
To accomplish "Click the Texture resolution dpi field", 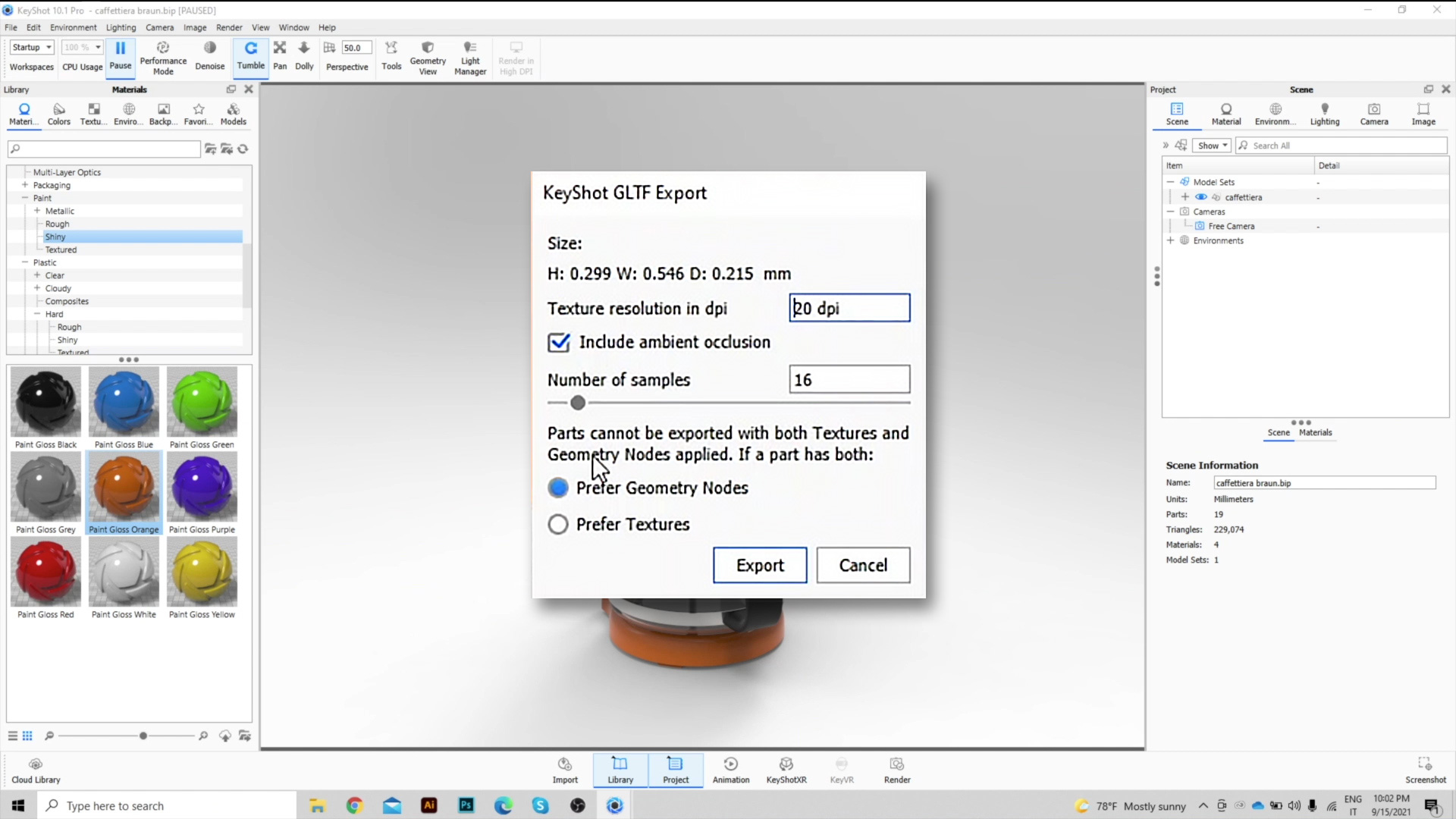I will click(849, 308).
